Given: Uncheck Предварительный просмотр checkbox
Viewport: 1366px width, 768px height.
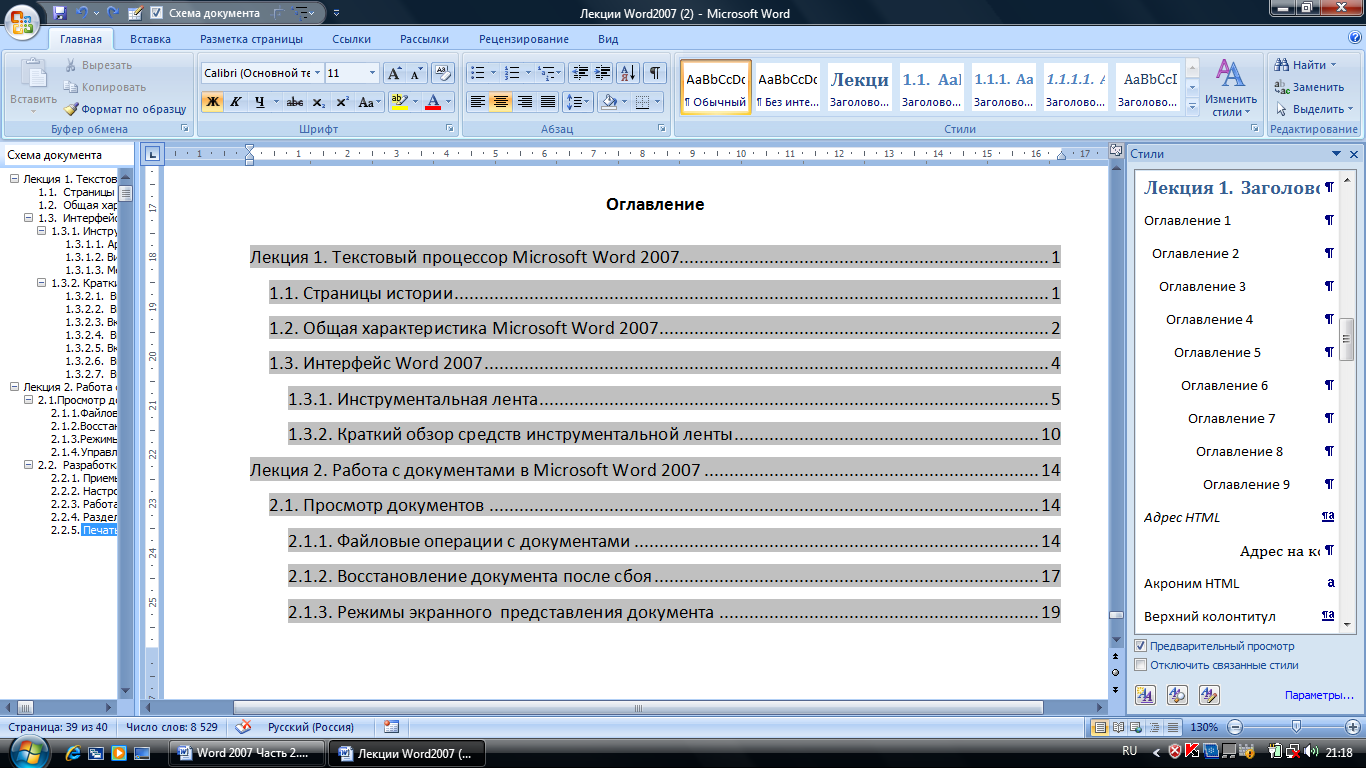Looking at the screenshot, I should (1141, 646).
